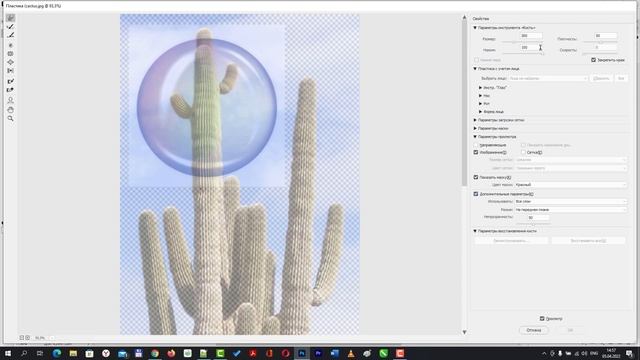
Task: Select the Hand tool
Action: [x=11, y=109]
